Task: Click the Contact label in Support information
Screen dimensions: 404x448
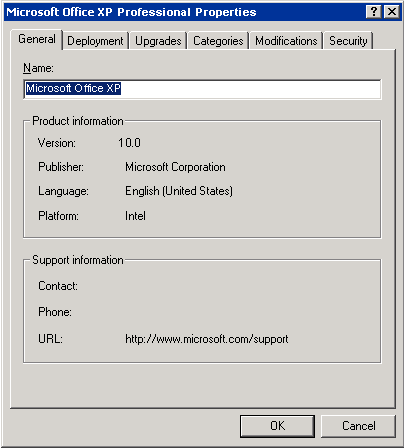Action: click(x=58, y=286)
